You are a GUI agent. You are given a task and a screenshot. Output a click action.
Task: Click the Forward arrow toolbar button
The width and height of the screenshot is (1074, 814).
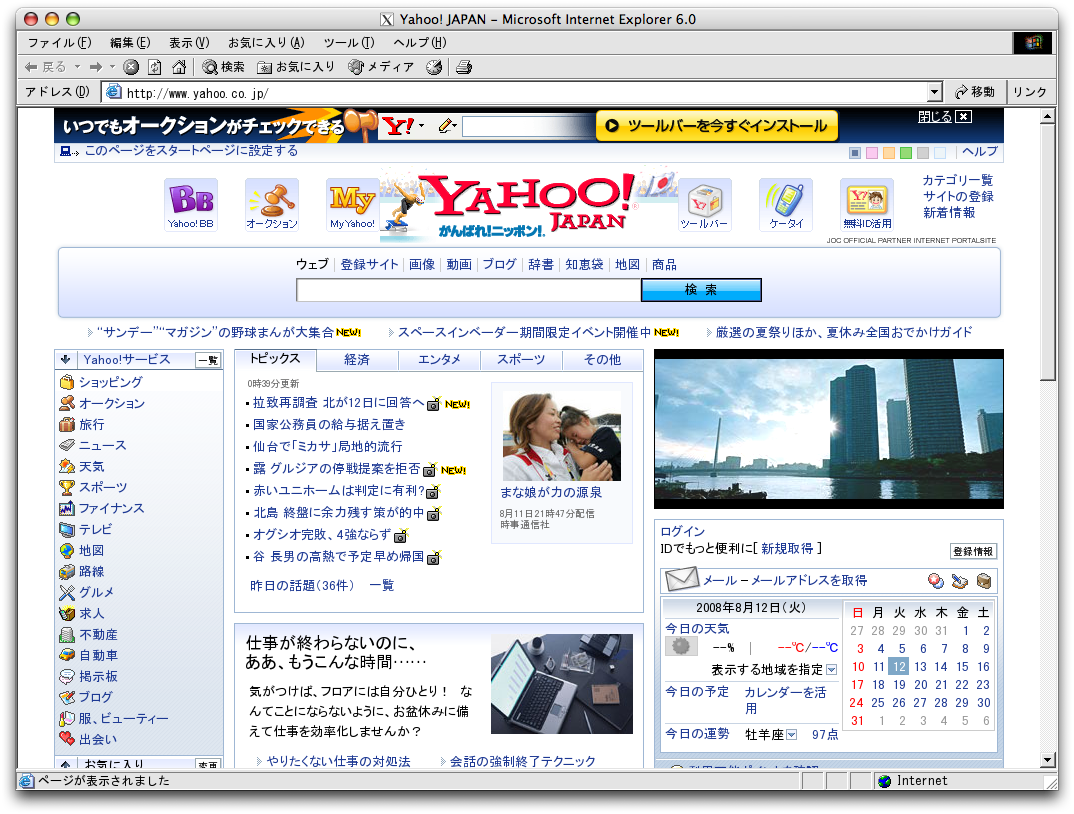[95, 66]
